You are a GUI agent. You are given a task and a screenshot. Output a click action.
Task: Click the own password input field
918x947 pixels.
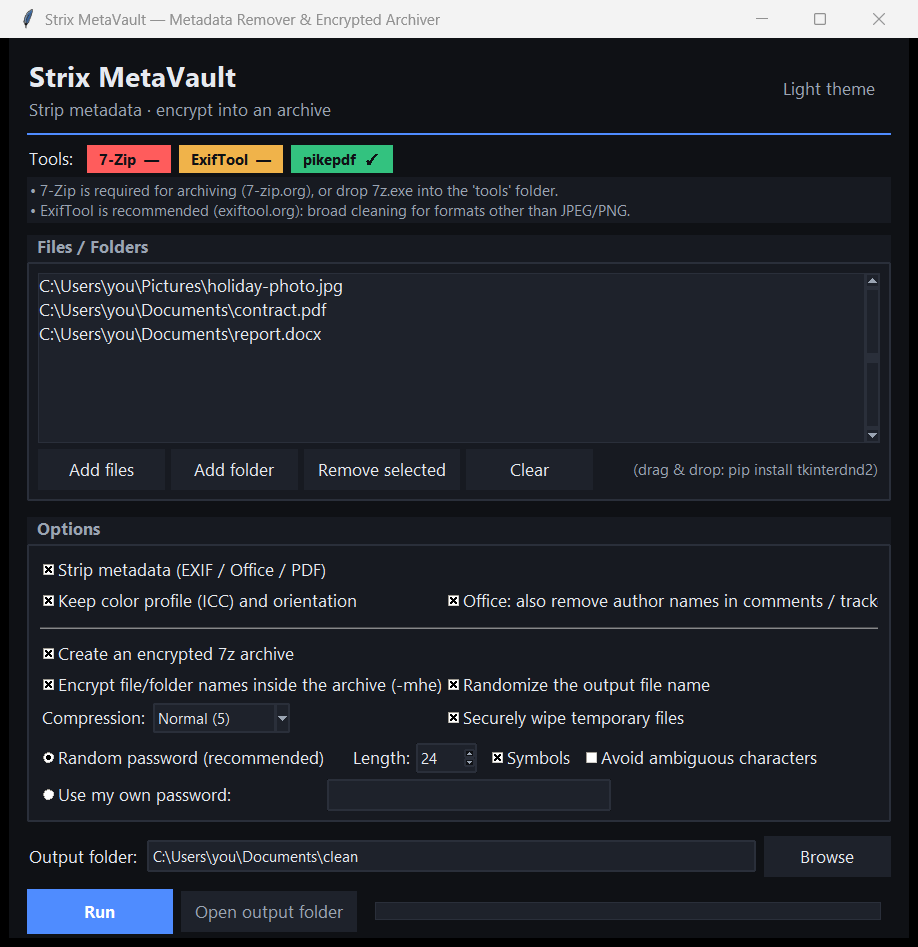click(469, 795)
